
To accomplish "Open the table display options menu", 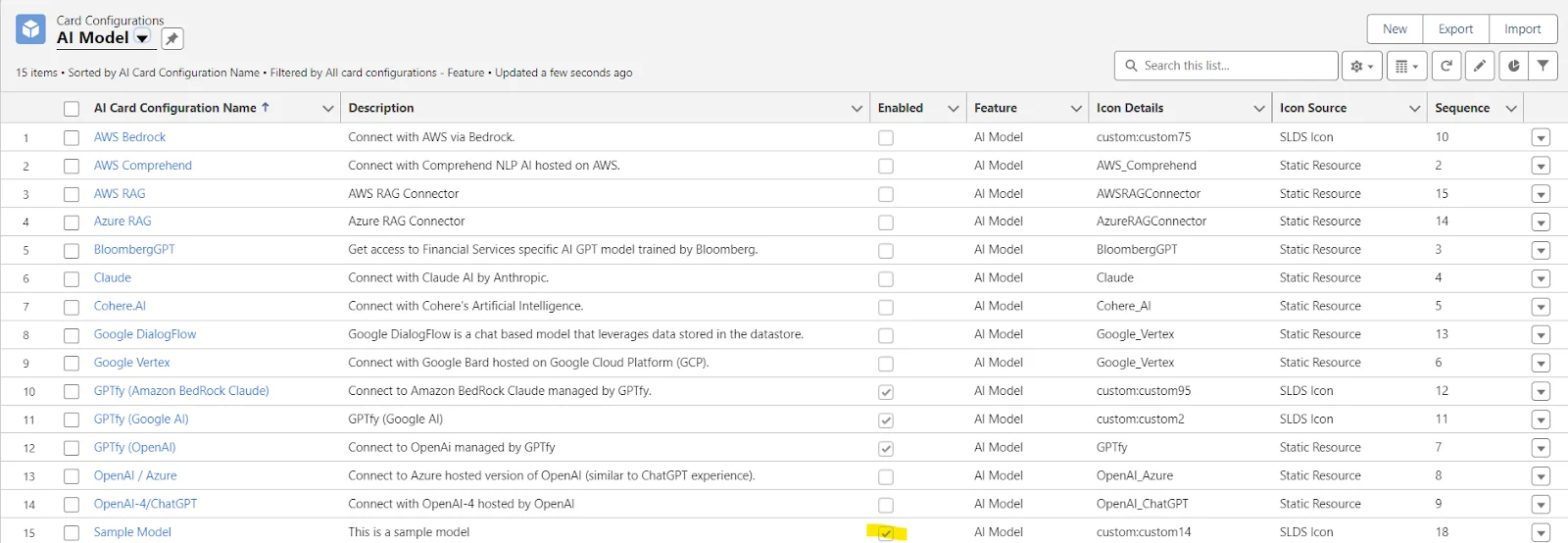I will pos(1406,67).
